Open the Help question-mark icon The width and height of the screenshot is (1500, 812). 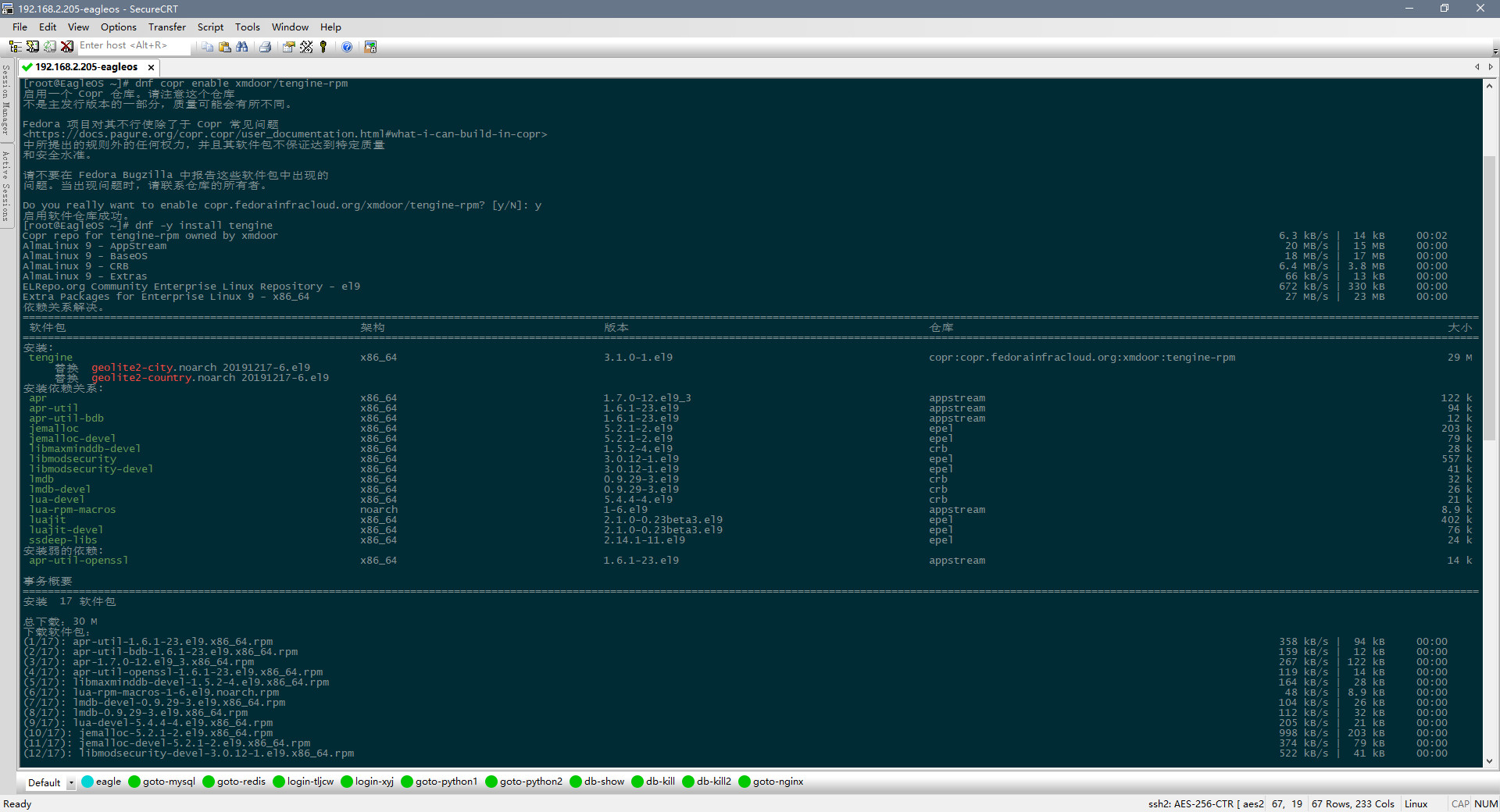coord(347,46)
